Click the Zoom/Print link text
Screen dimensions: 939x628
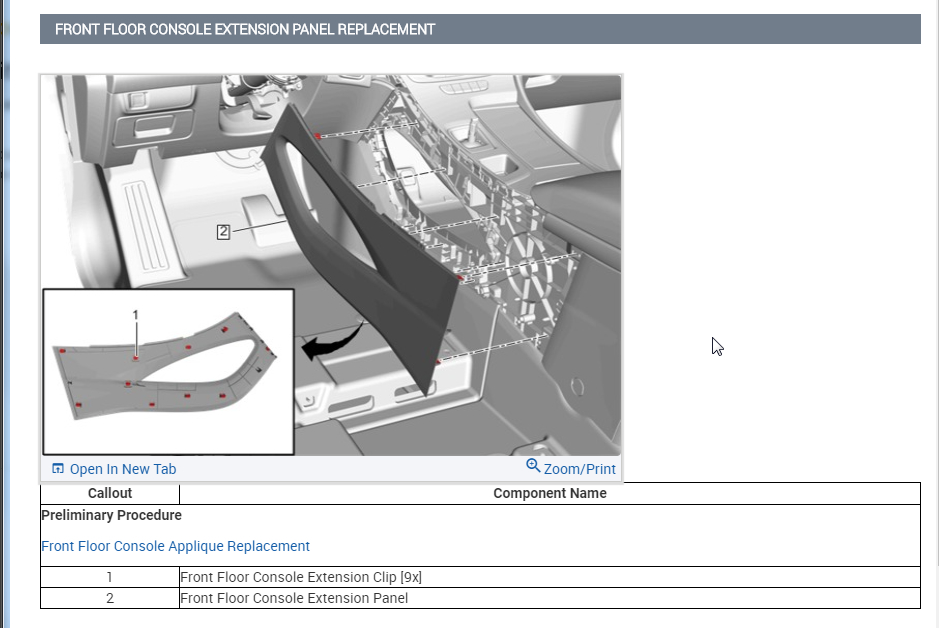[579, 469]
